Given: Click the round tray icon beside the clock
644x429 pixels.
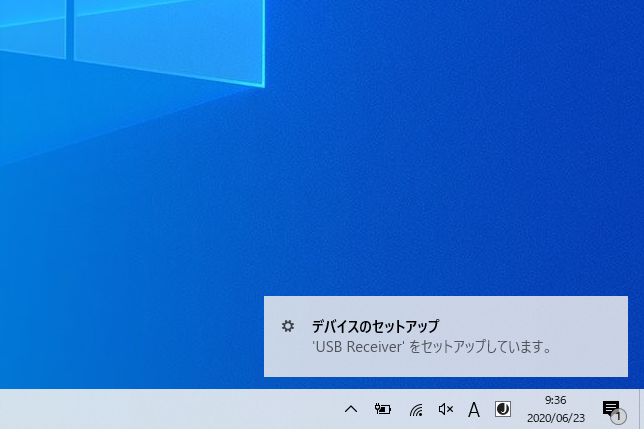Looking at the screenshot, I should [x=503, y=409].
